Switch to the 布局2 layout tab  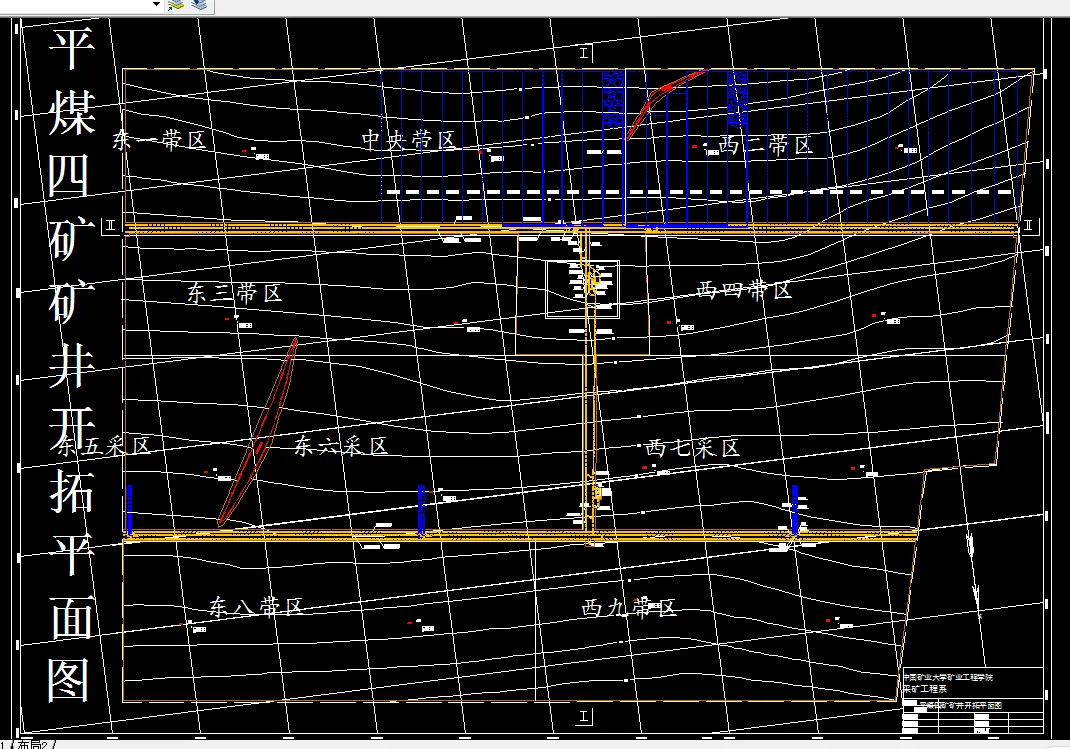click(x=33, y=744)
